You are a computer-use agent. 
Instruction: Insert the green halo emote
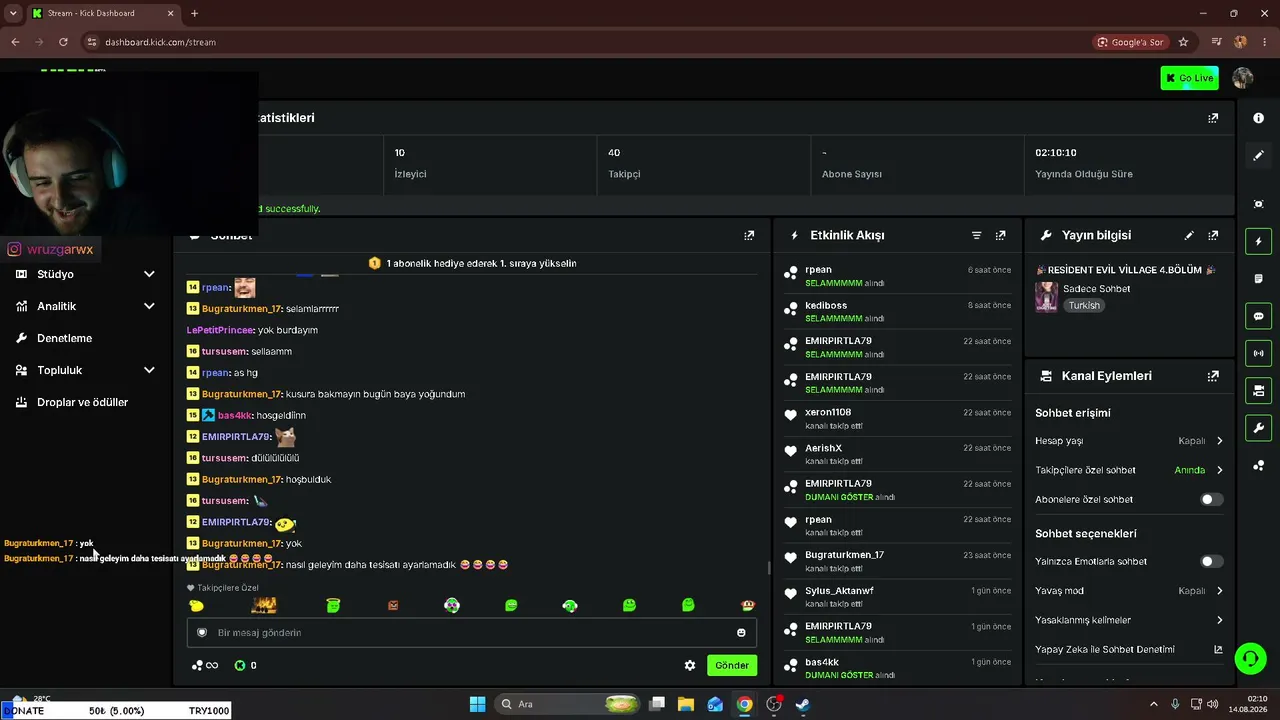coord(333,605)
